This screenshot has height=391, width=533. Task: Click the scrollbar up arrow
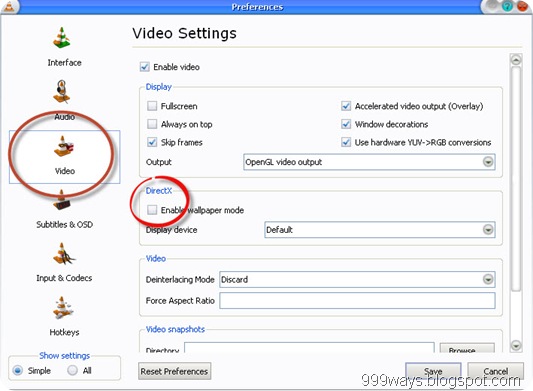[x=516, y=60]
